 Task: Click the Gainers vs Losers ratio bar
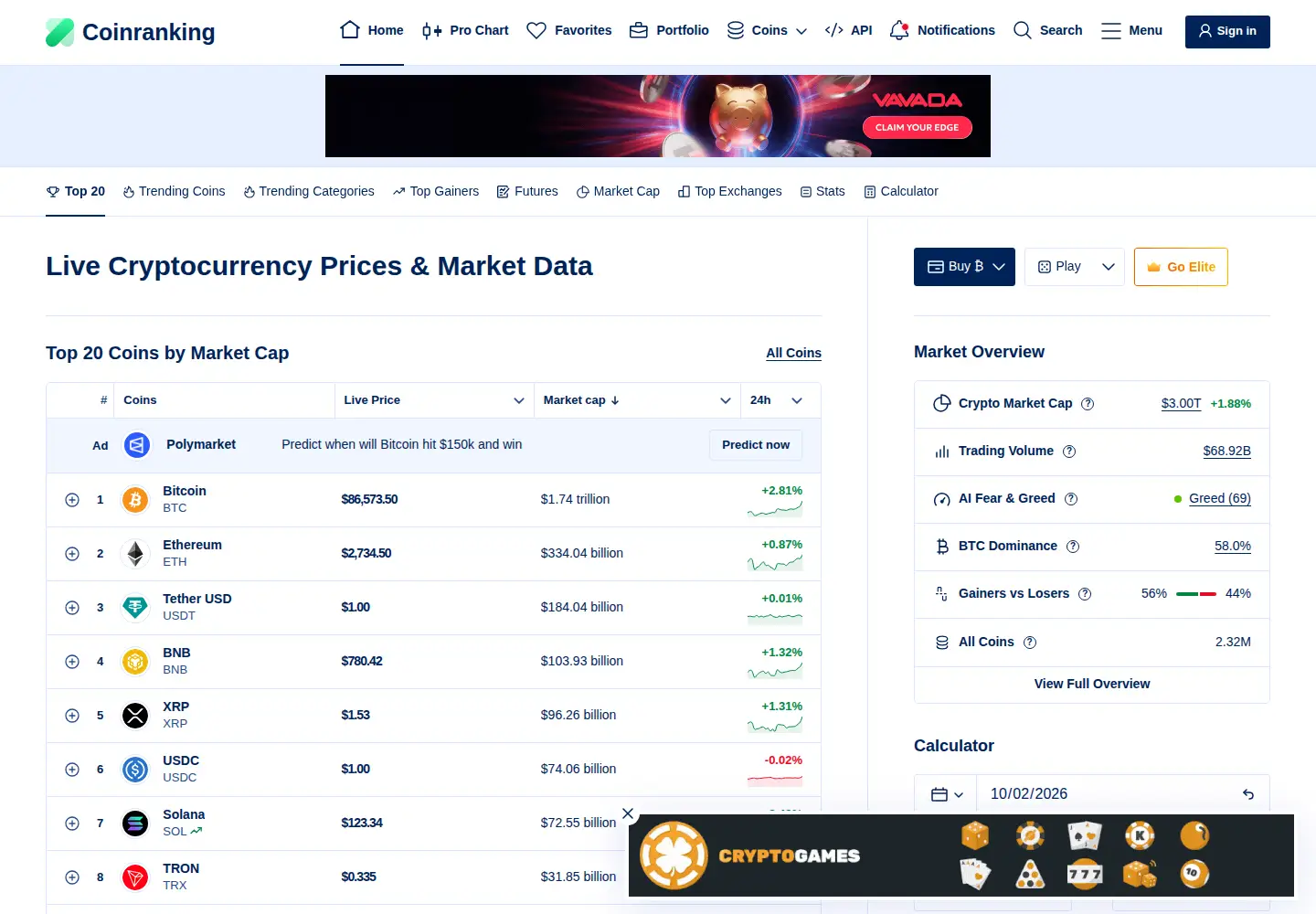(1196, 594)
